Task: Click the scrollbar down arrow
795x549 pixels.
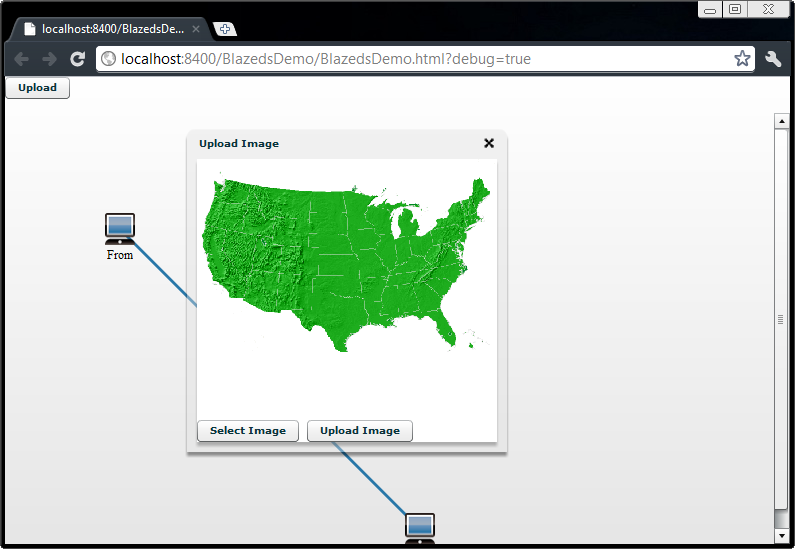Action: click(x=781, y=536)
